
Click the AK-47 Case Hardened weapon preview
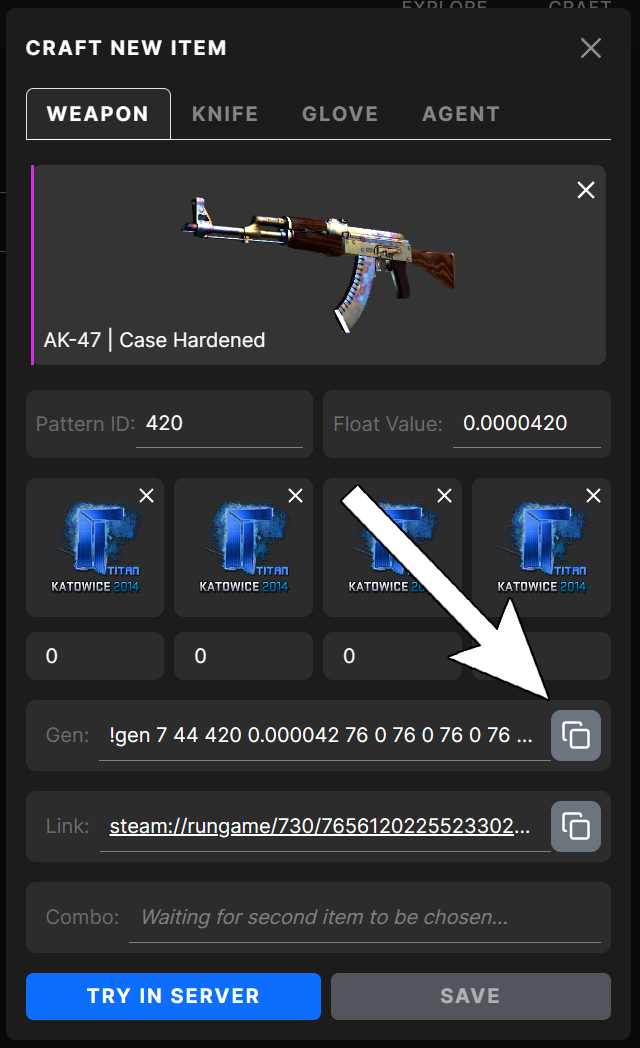[x=319, y=265]
